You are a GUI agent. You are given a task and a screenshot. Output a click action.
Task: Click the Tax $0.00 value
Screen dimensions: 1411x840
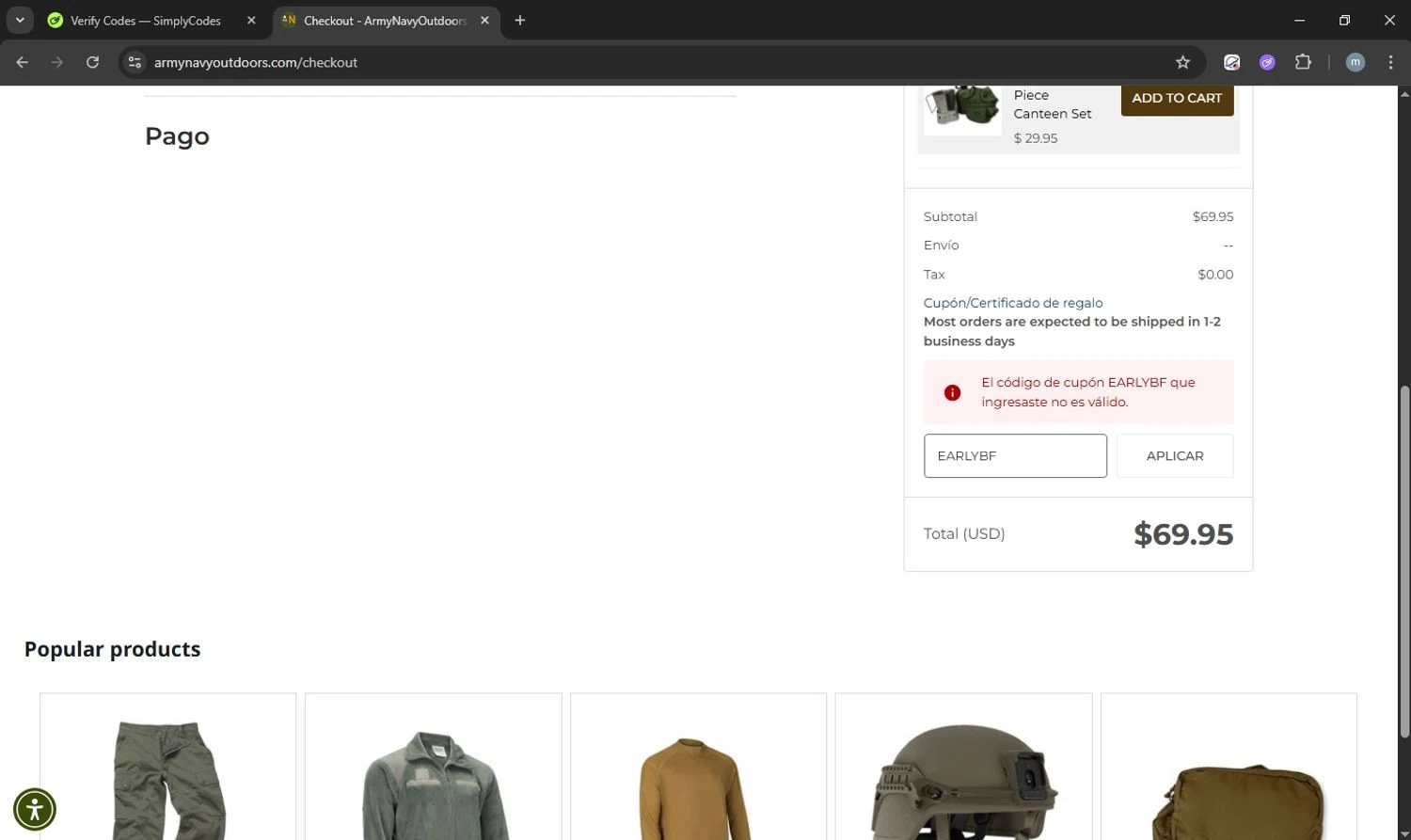[1215, 275]
